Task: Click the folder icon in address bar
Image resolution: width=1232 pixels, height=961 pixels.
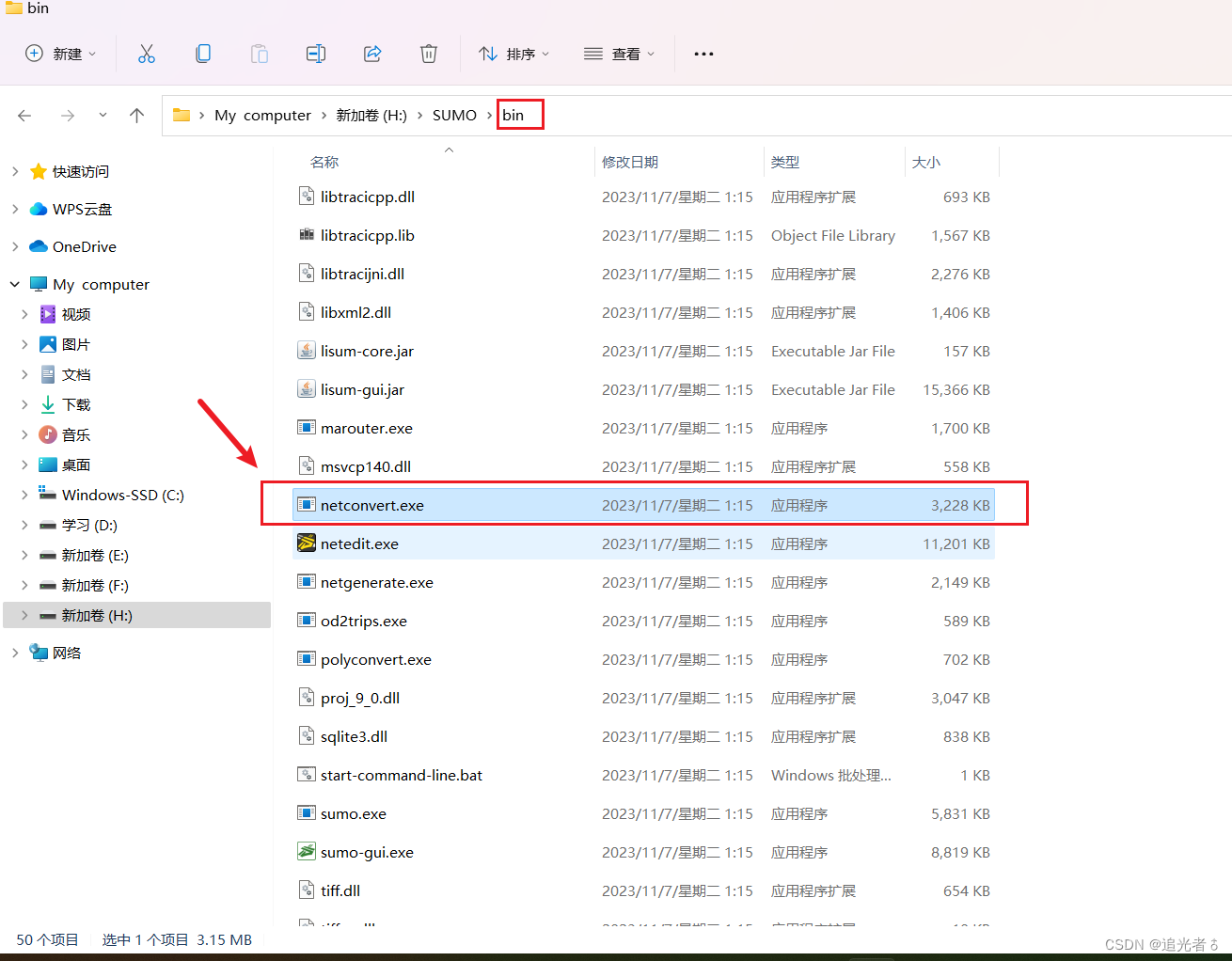Action: (x=182, y=115)
